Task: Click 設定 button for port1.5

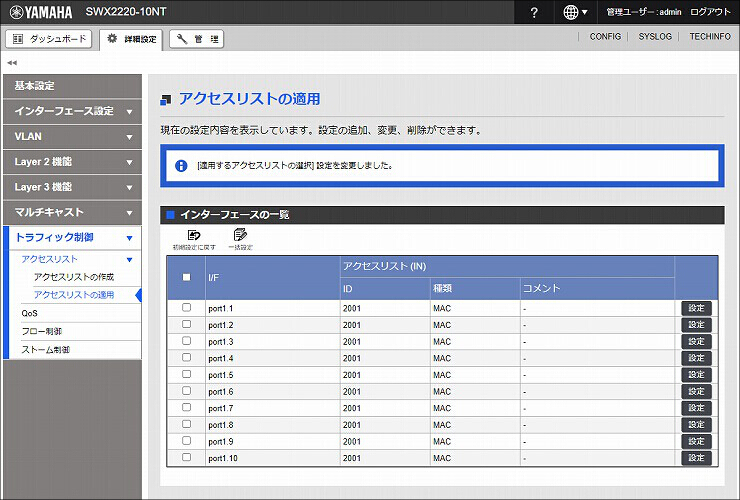Action: (x=696, y=375)
